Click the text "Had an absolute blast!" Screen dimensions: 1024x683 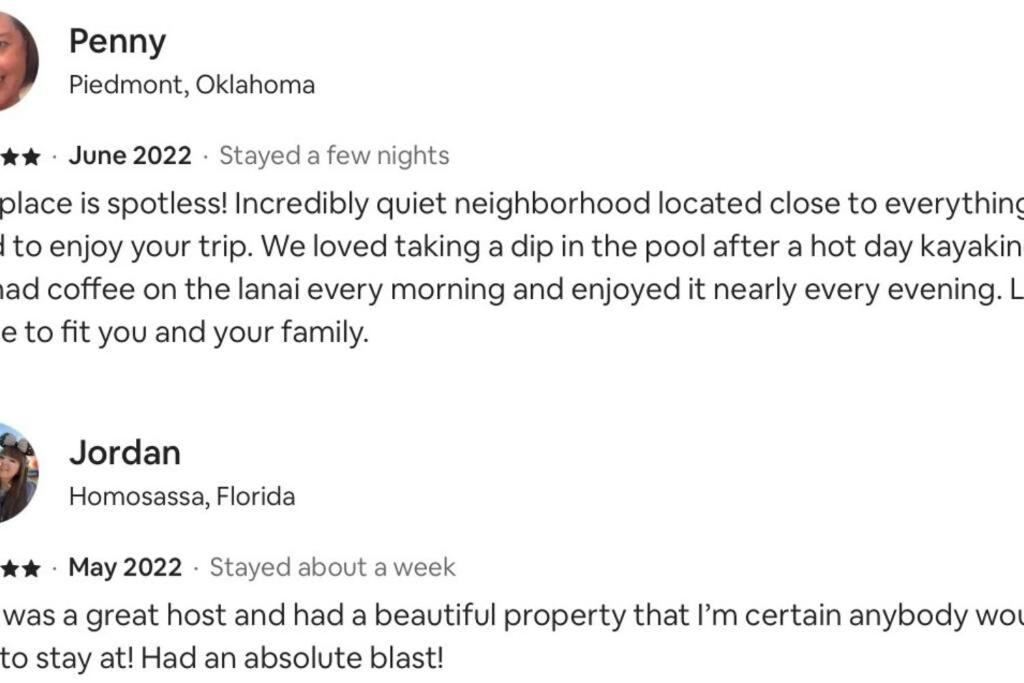292,658
